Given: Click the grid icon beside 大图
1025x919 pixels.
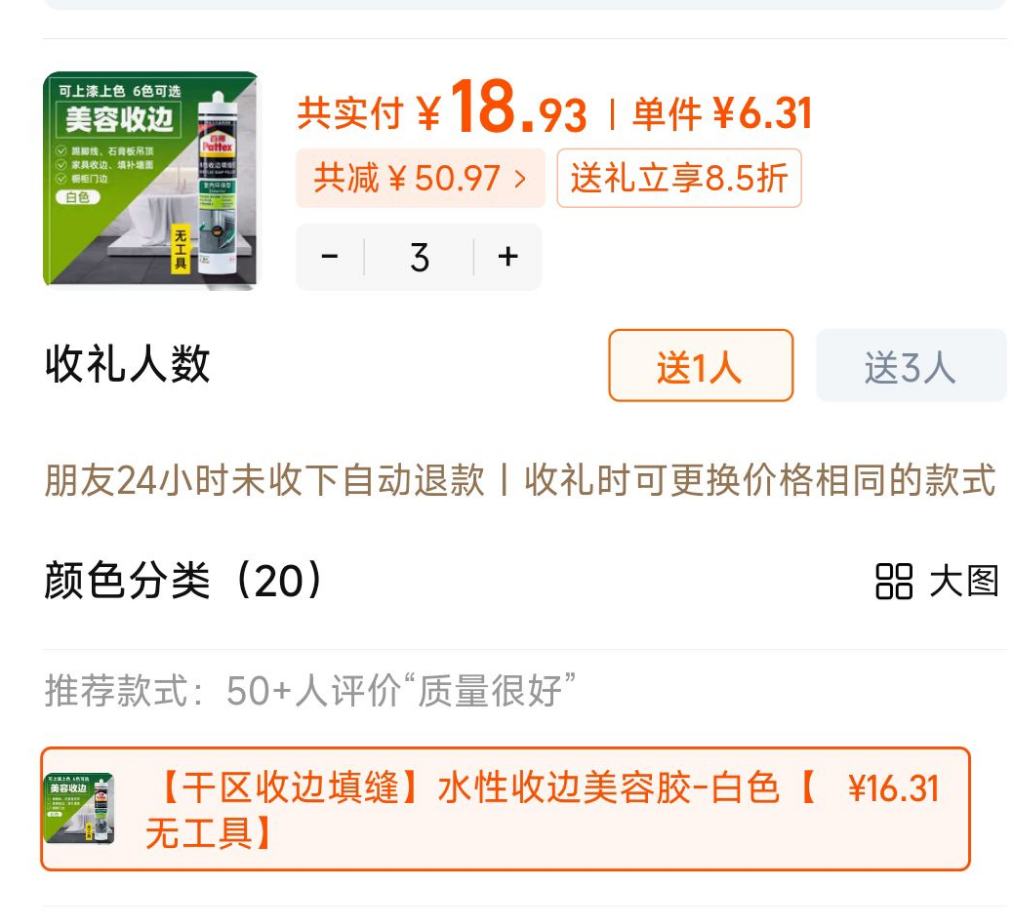Looking at the screenshot, I should click(894, 581).
